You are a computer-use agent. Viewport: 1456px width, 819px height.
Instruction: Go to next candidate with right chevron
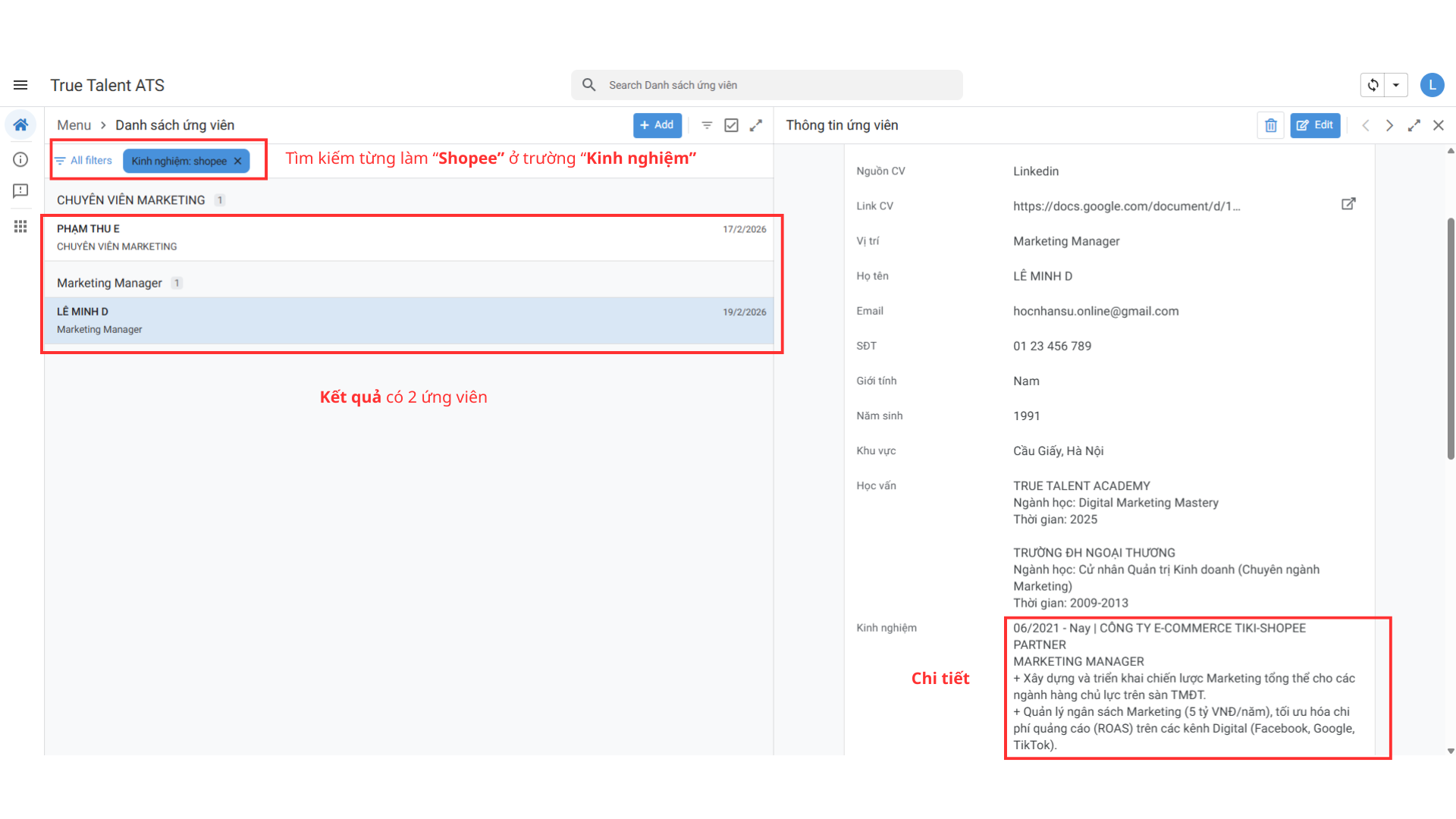(x=1389, y=125)
